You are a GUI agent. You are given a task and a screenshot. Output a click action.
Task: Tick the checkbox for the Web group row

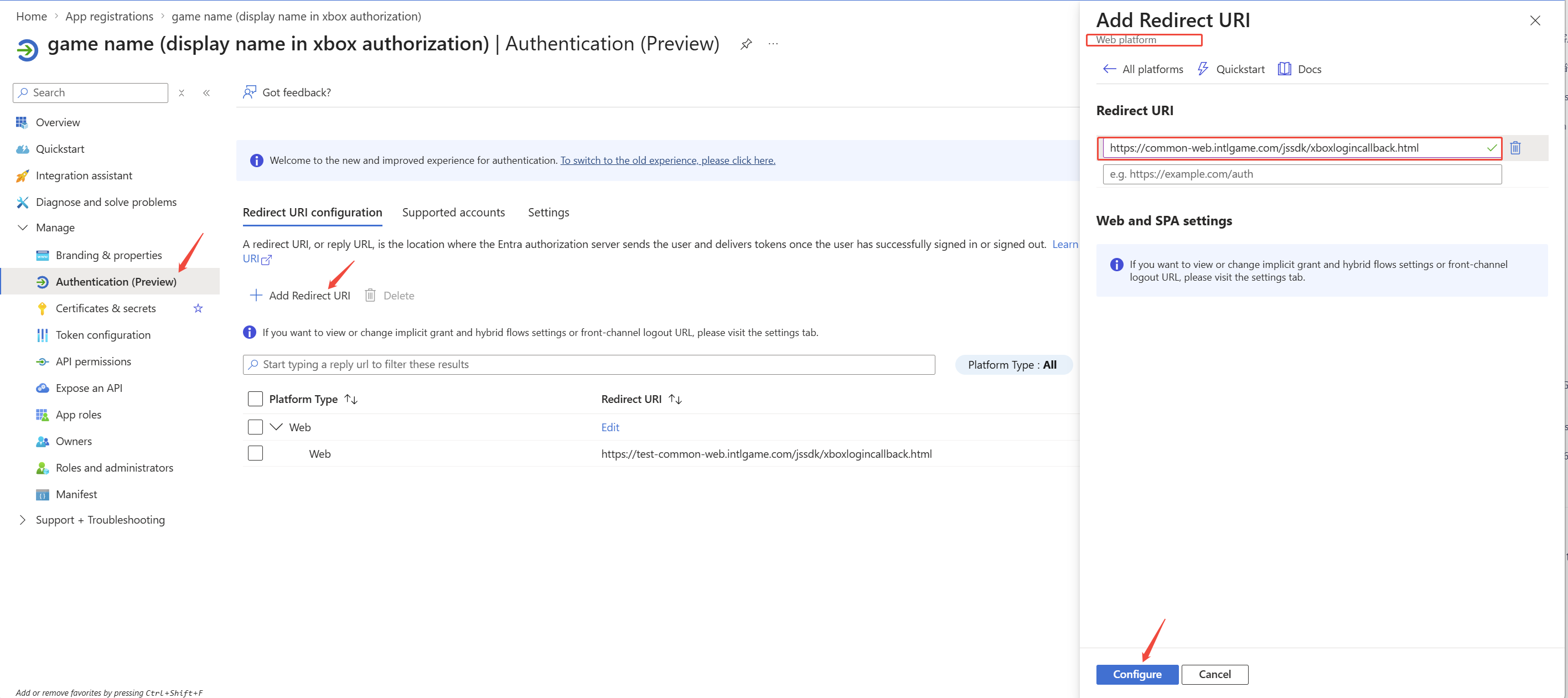click(x=255, y=427)
